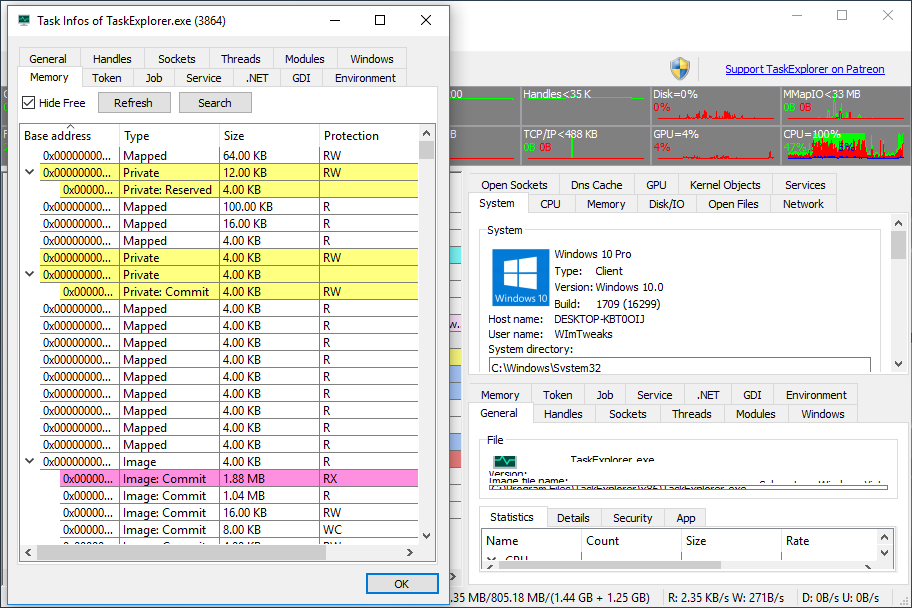The height and width of the screenshot is (608, 912).
Task: Select the Private: Reserved 4.00 KB row
Action: (x=239, y=190)
